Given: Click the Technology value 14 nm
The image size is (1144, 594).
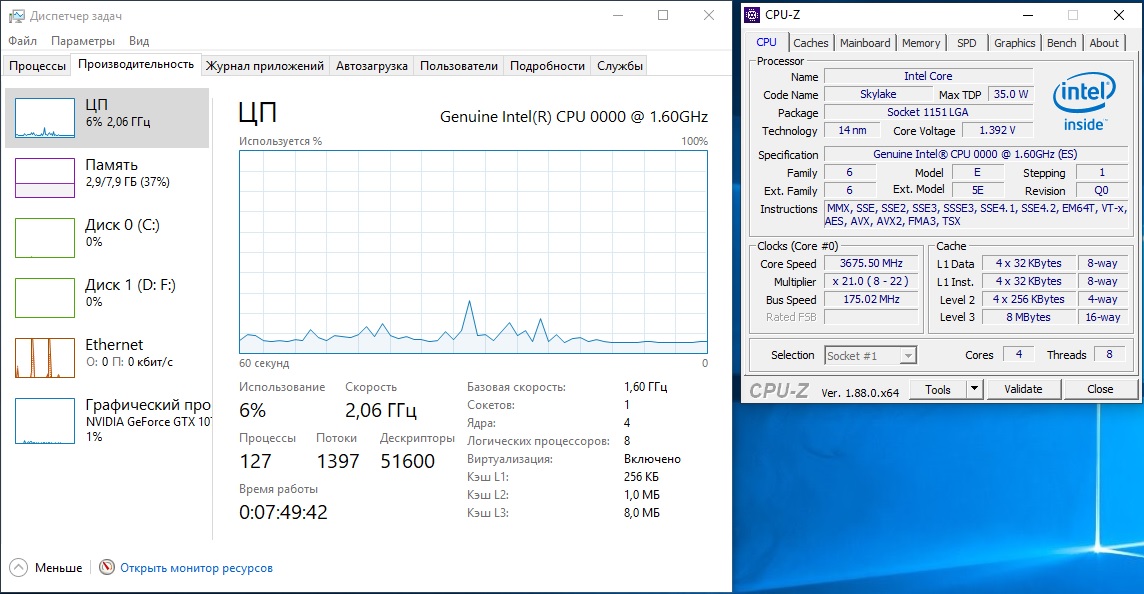Looking at the screenshot, I should [852, 131].
